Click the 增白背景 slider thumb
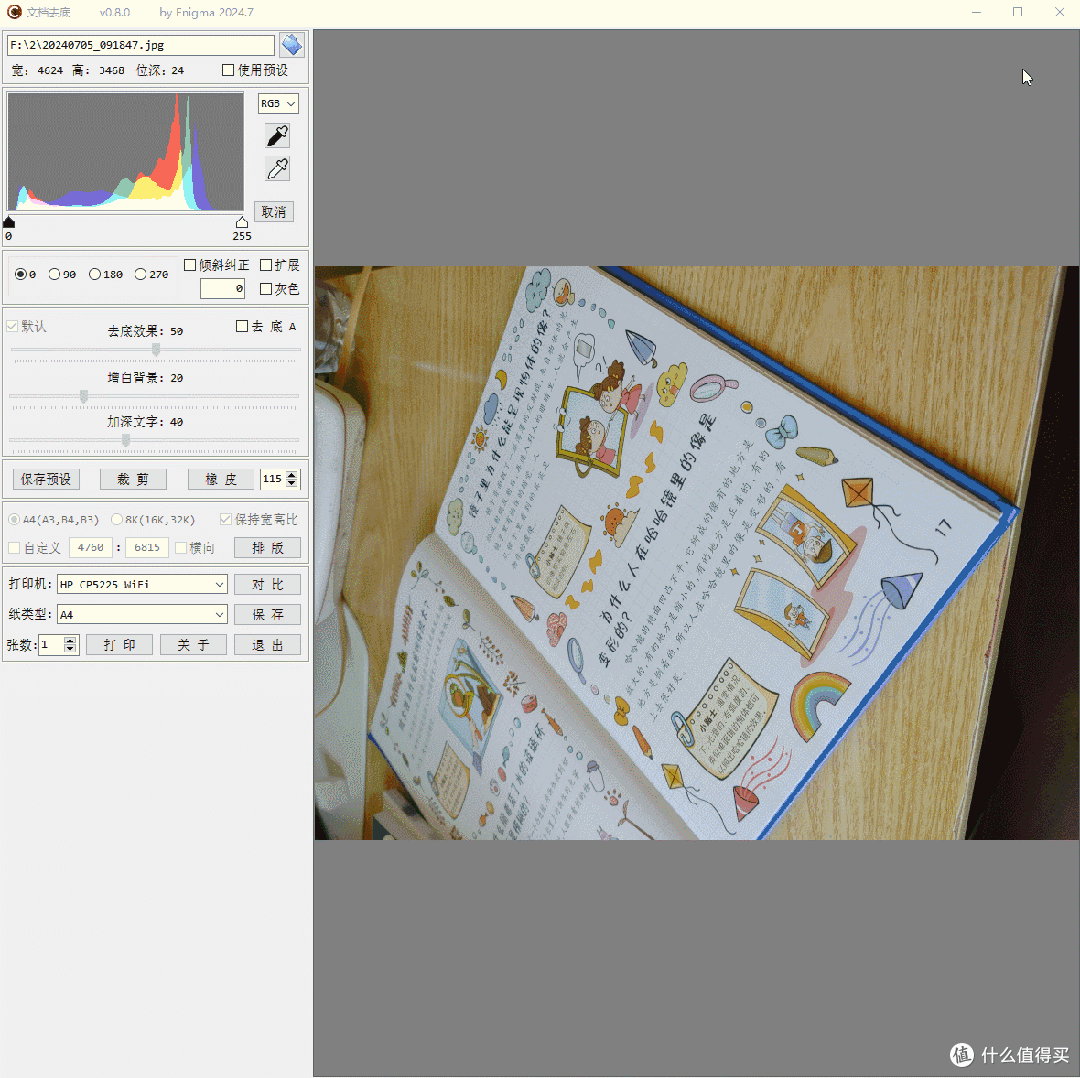This screenshot has width=1080, height=1078. click(84, 396)
